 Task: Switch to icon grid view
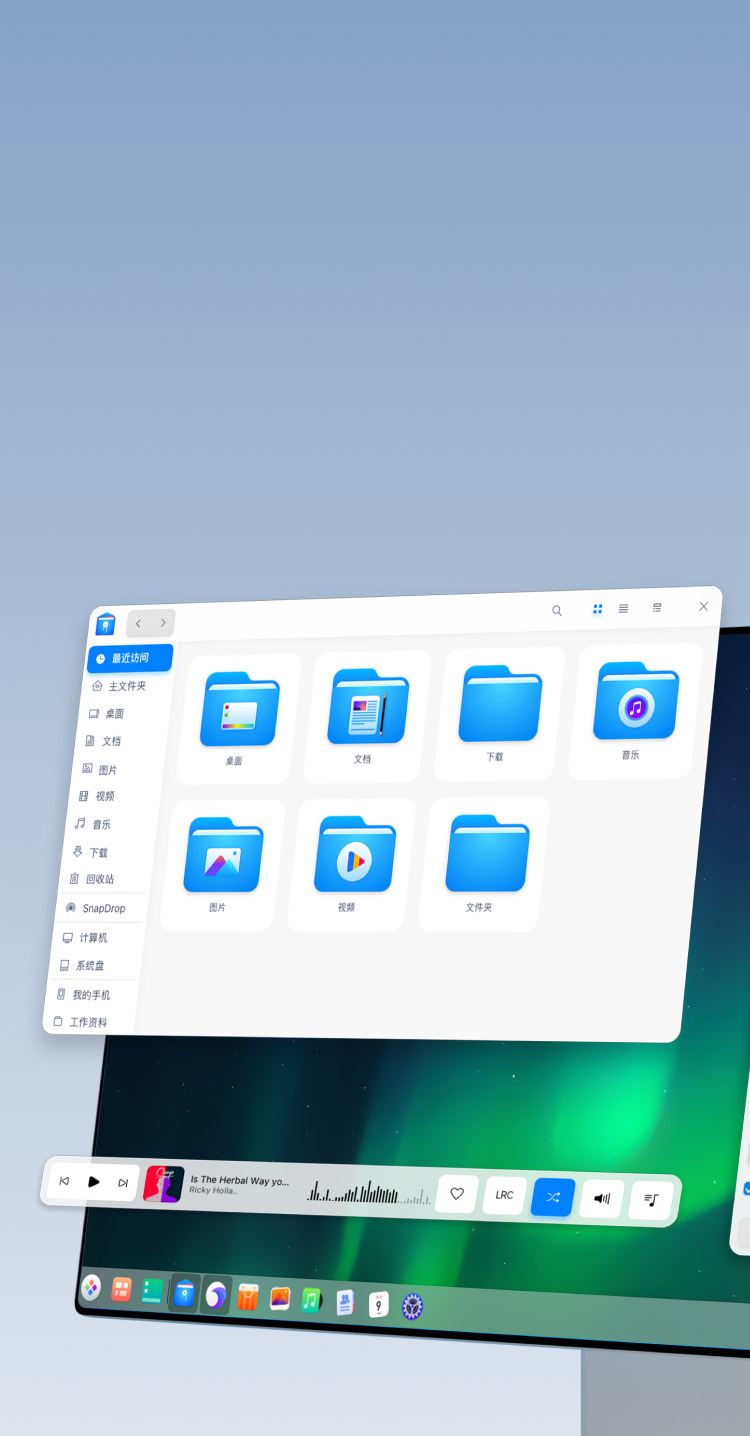pyautogui.click(x=597, y=609)
